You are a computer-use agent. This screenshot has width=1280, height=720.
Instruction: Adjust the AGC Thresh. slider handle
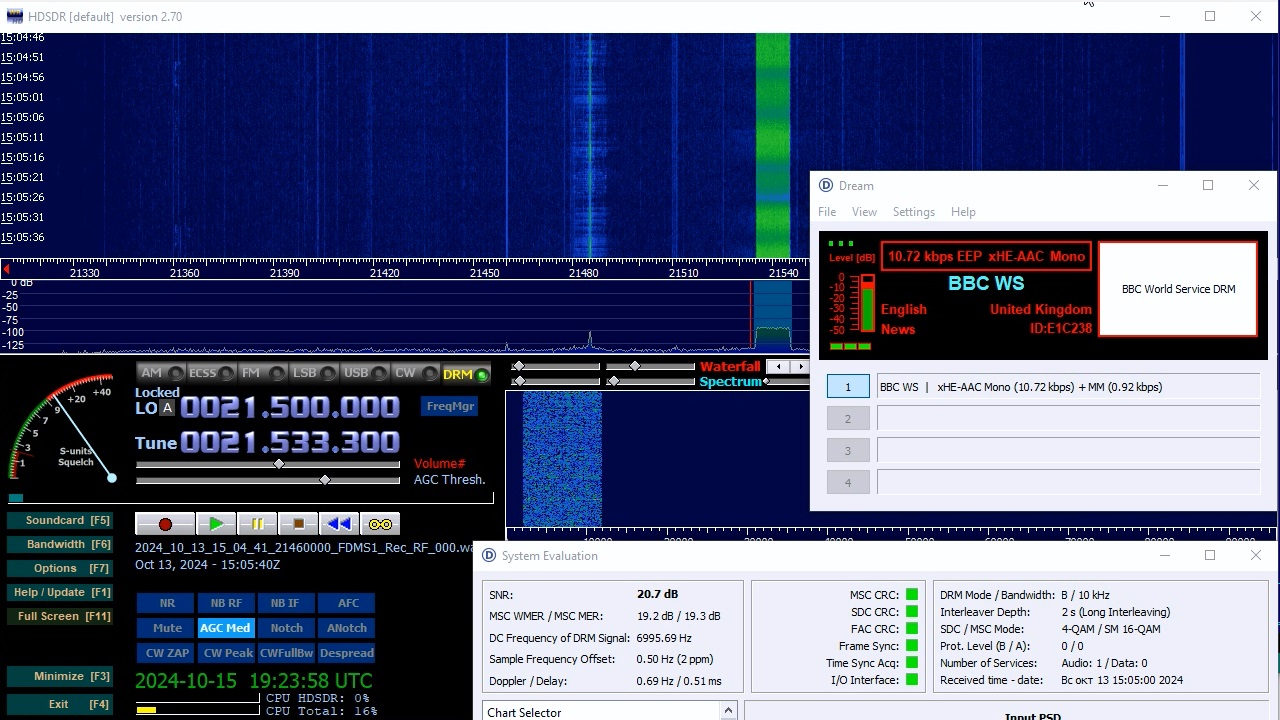coord(324,480)
